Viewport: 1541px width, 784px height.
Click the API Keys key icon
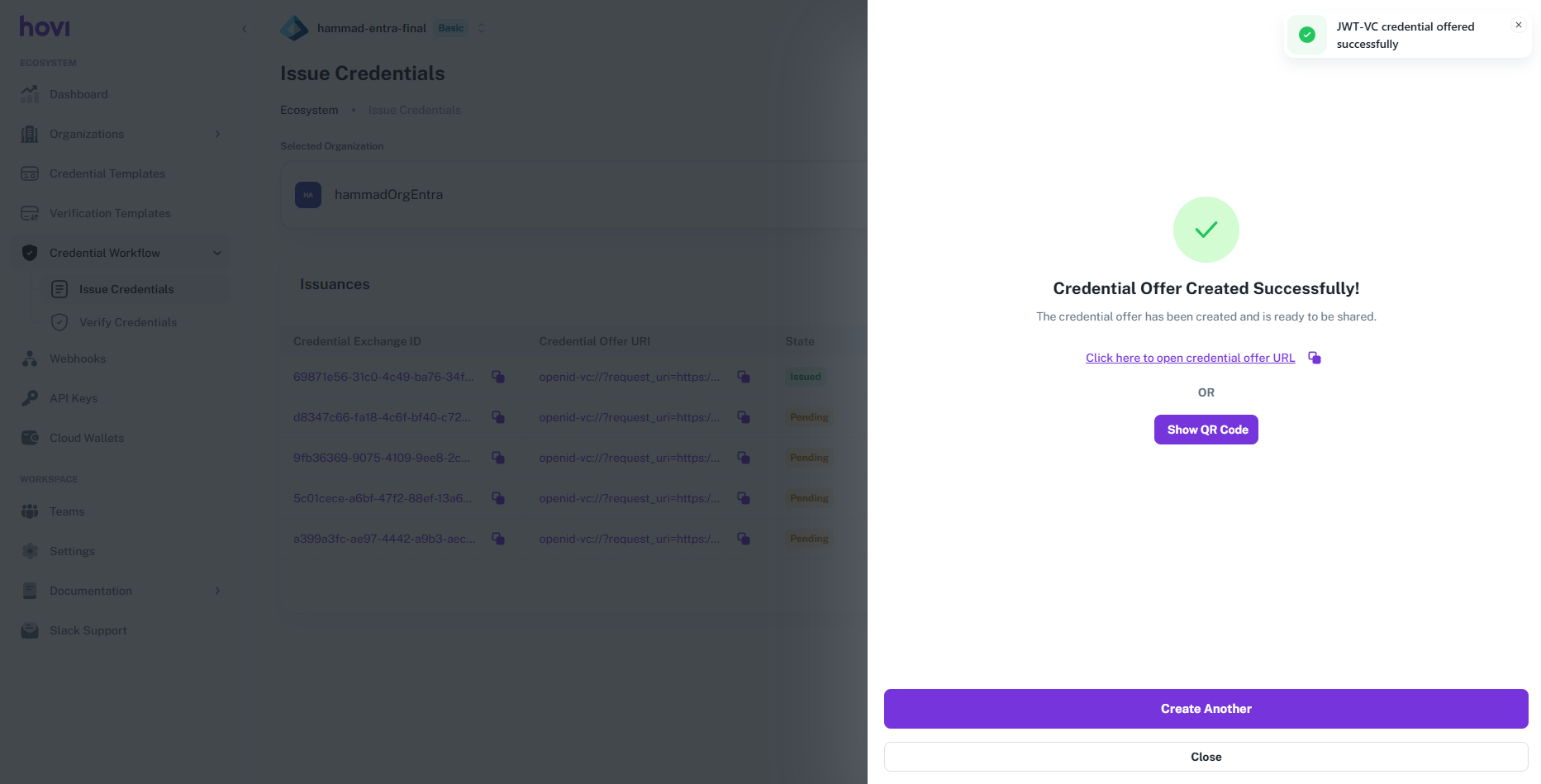tap(30, 398)
